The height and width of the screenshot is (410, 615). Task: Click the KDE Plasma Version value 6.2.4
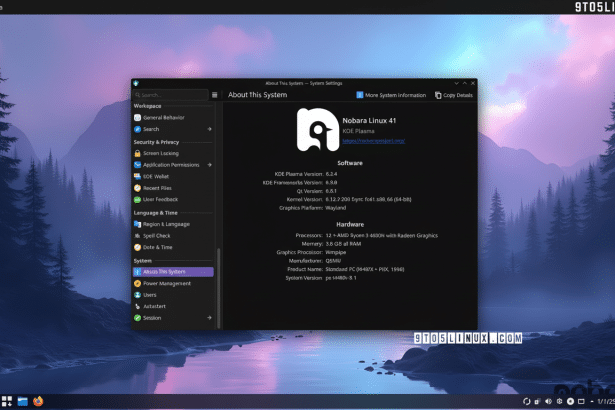(331, 174)
